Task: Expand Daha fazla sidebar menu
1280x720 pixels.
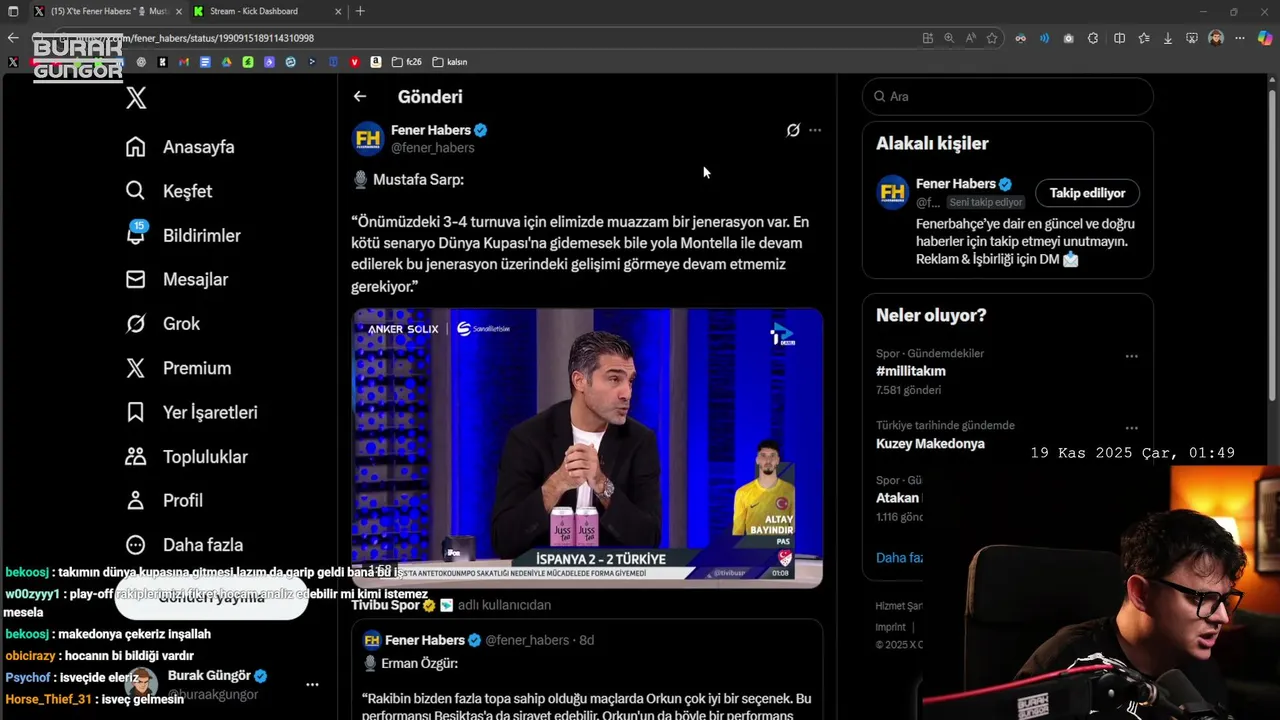Action: coord(184,545)
